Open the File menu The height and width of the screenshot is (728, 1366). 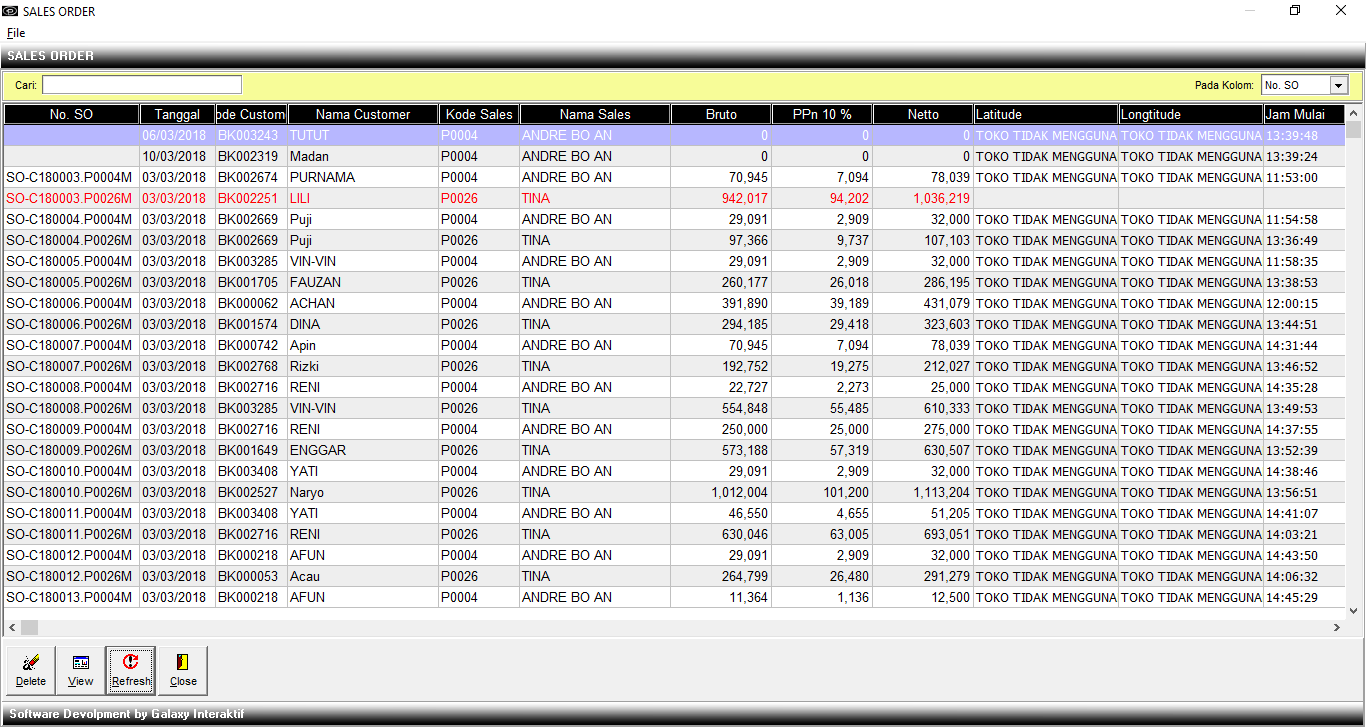click(x=16, y=33)
